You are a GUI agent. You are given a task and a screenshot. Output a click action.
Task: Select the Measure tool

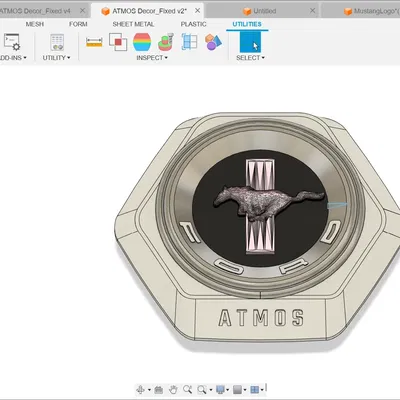(94, 42)
